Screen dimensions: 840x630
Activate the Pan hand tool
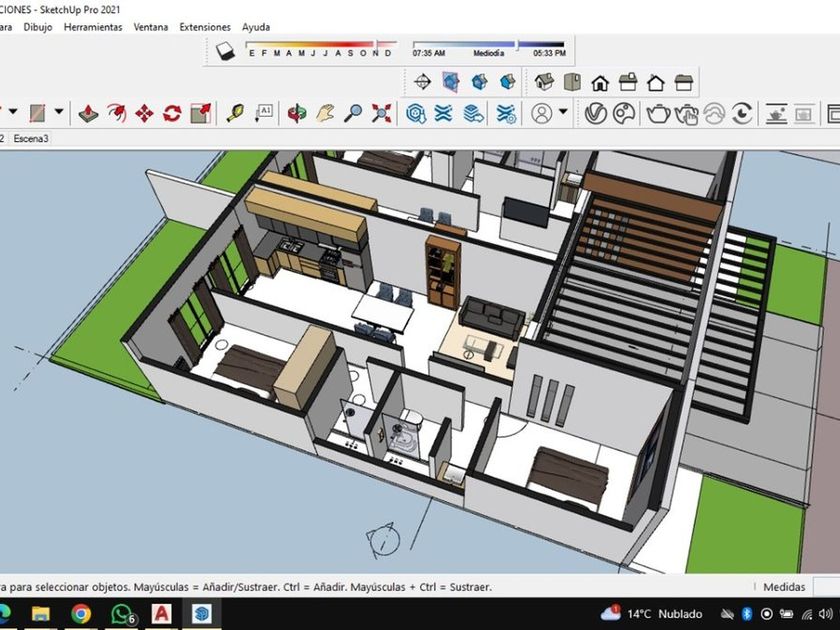(325, 113)
